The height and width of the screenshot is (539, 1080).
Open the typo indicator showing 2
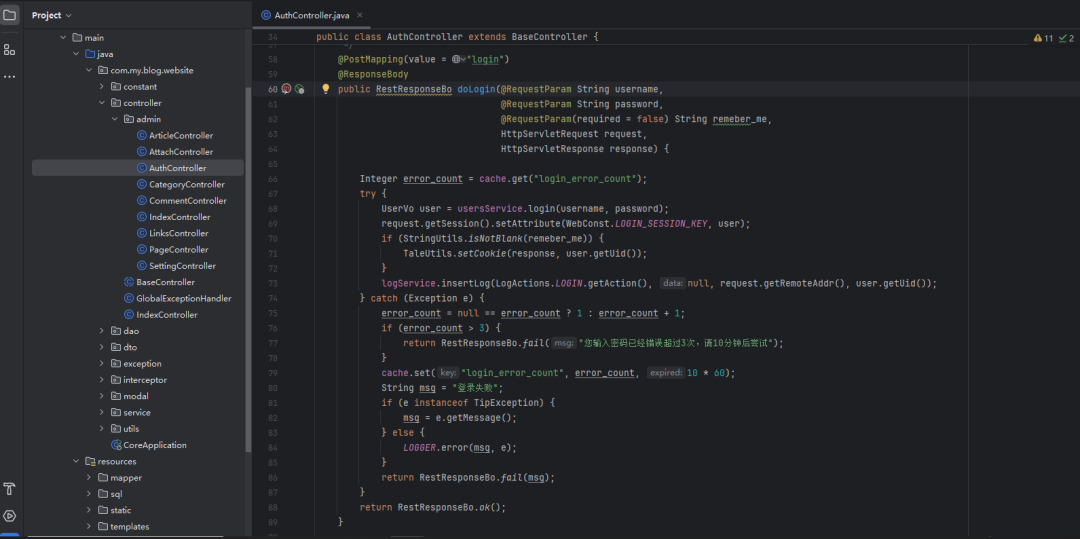tap(1066, 38)
